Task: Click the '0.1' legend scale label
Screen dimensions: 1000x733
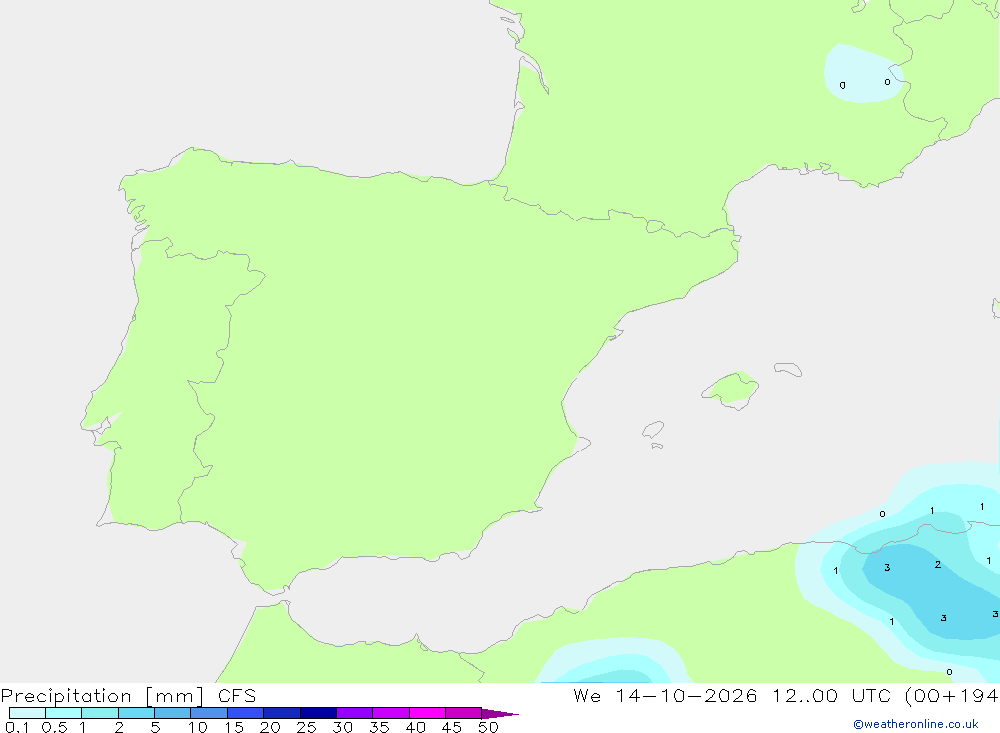Action: click(17, 727)
